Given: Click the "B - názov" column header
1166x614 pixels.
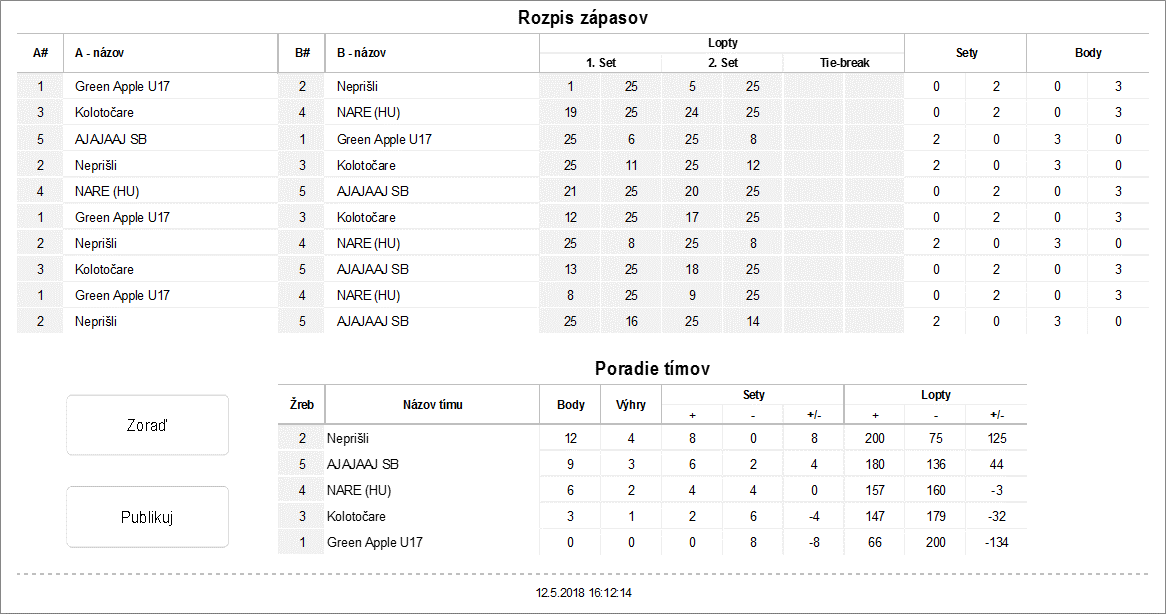Looking at the screenshot, I should coord(362,53).
